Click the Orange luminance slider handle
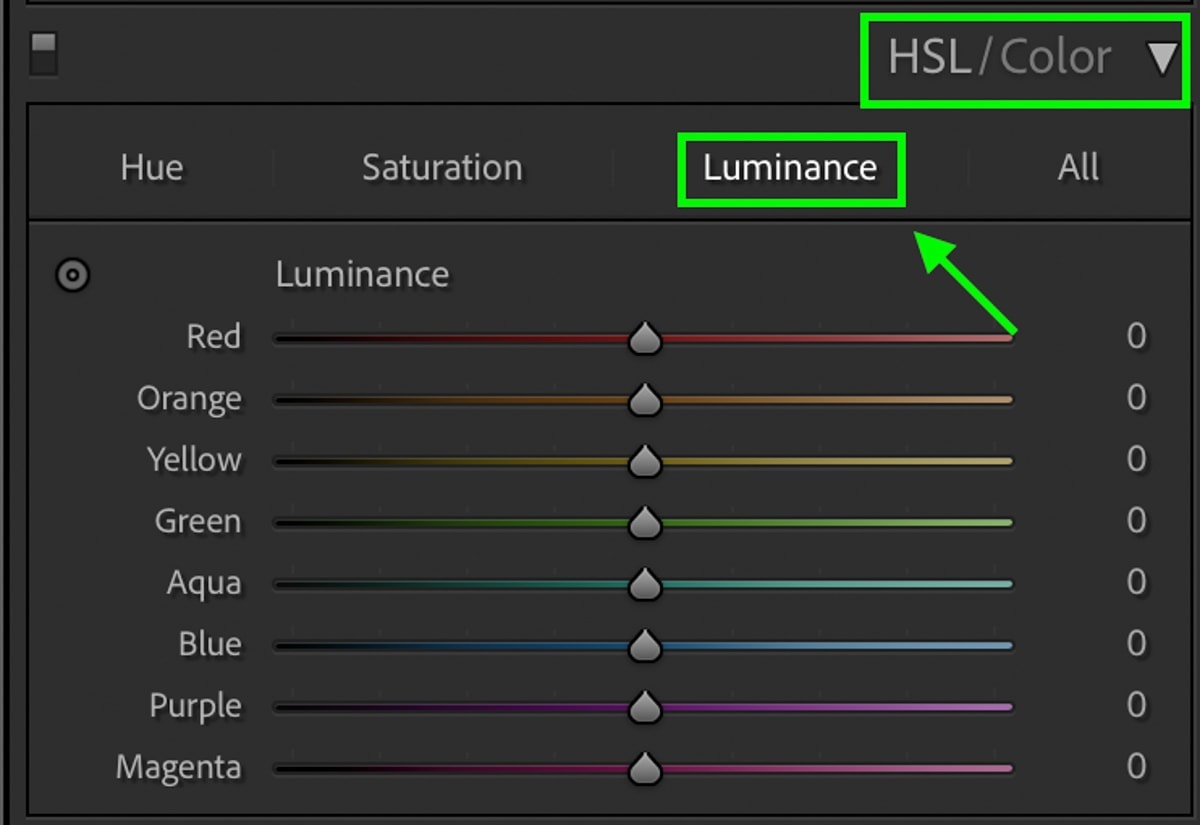 point(645,399)
